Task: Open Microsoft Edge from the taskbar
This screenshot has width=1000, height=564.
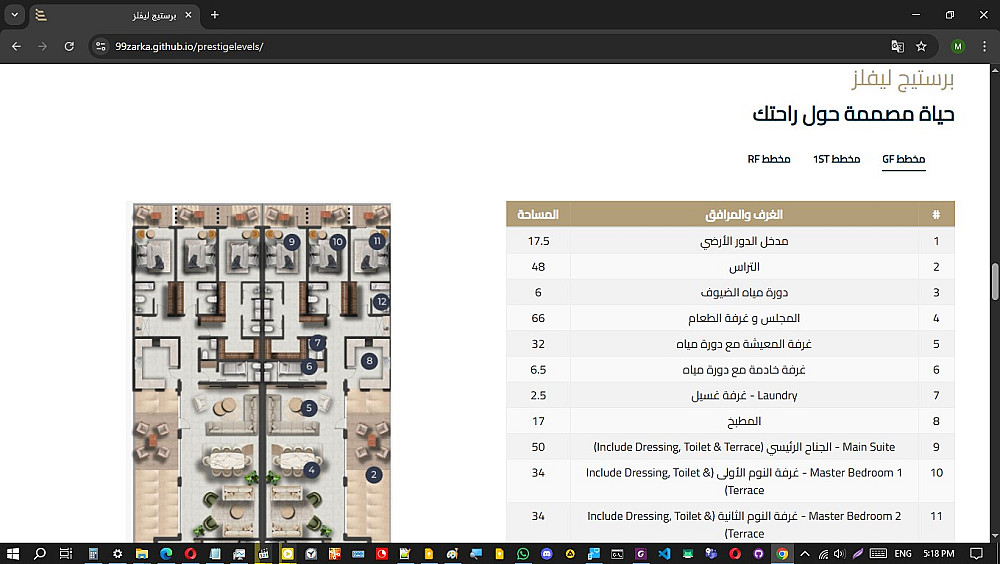Action: tap(166, 553)
